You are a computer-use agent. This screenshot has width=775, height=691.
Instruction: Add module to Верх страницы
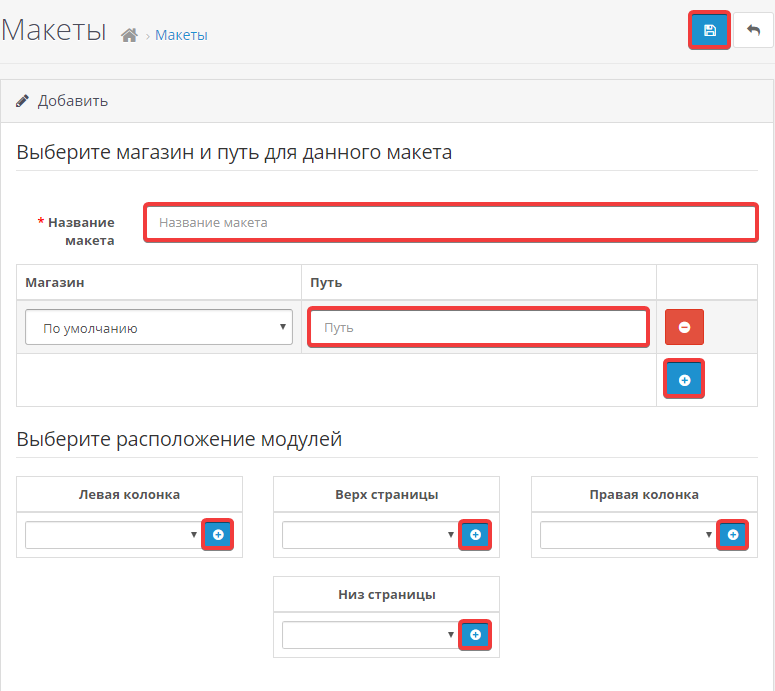[x=475, y=535]
